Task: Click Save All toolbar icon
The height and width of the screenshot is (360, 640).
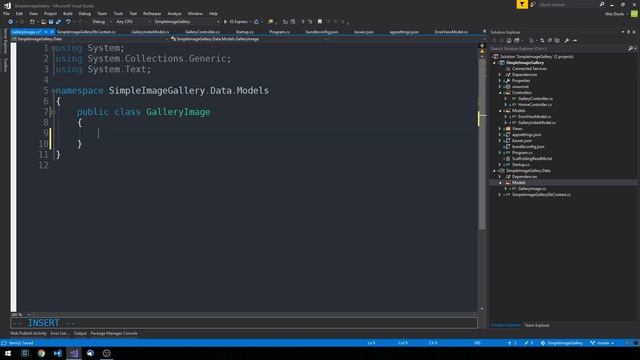Action: (x=58, y=22)
